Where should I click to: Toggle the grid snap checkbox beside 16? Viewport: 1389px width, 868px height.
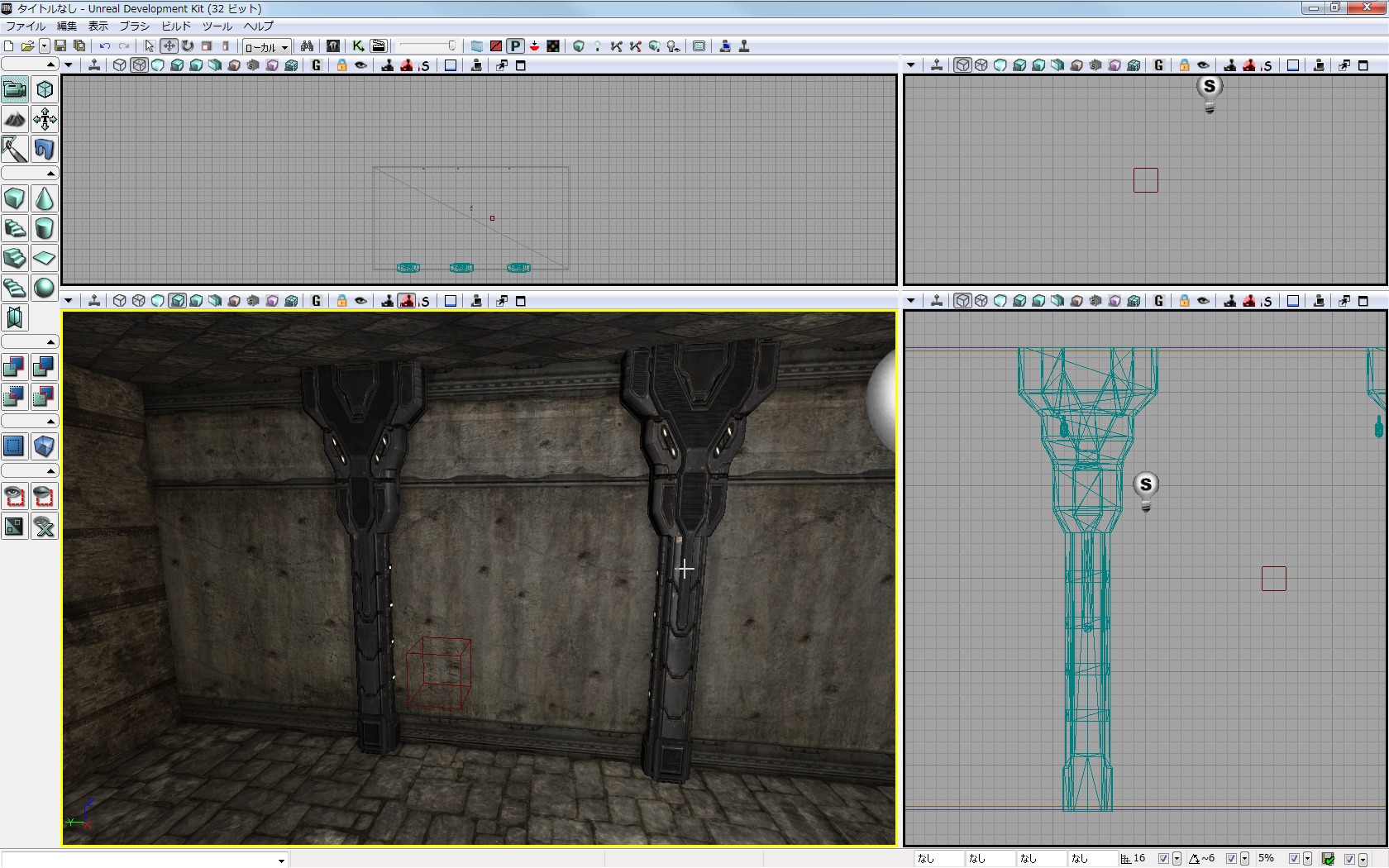1163,859
